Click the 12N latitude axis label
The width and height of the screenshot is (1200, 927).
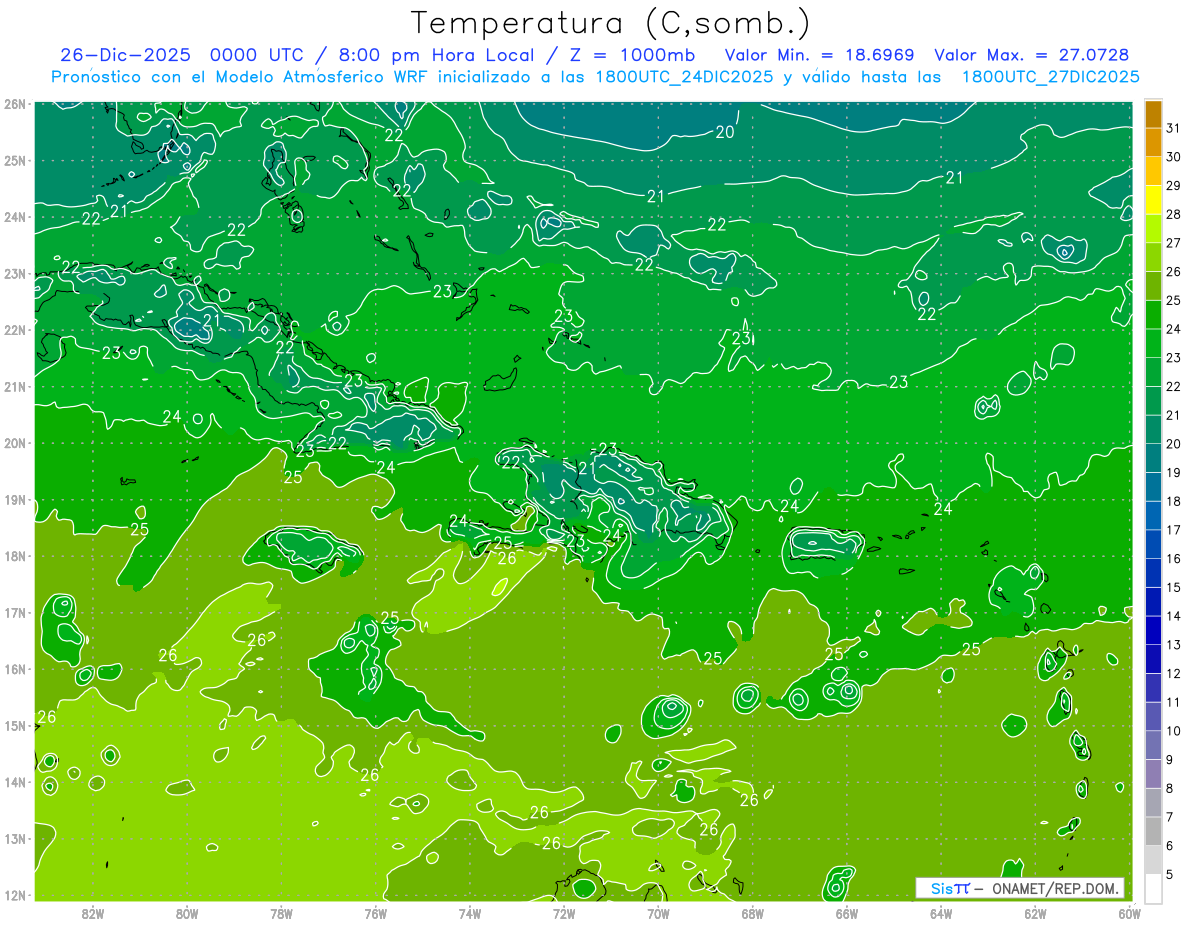click(15, 895)
